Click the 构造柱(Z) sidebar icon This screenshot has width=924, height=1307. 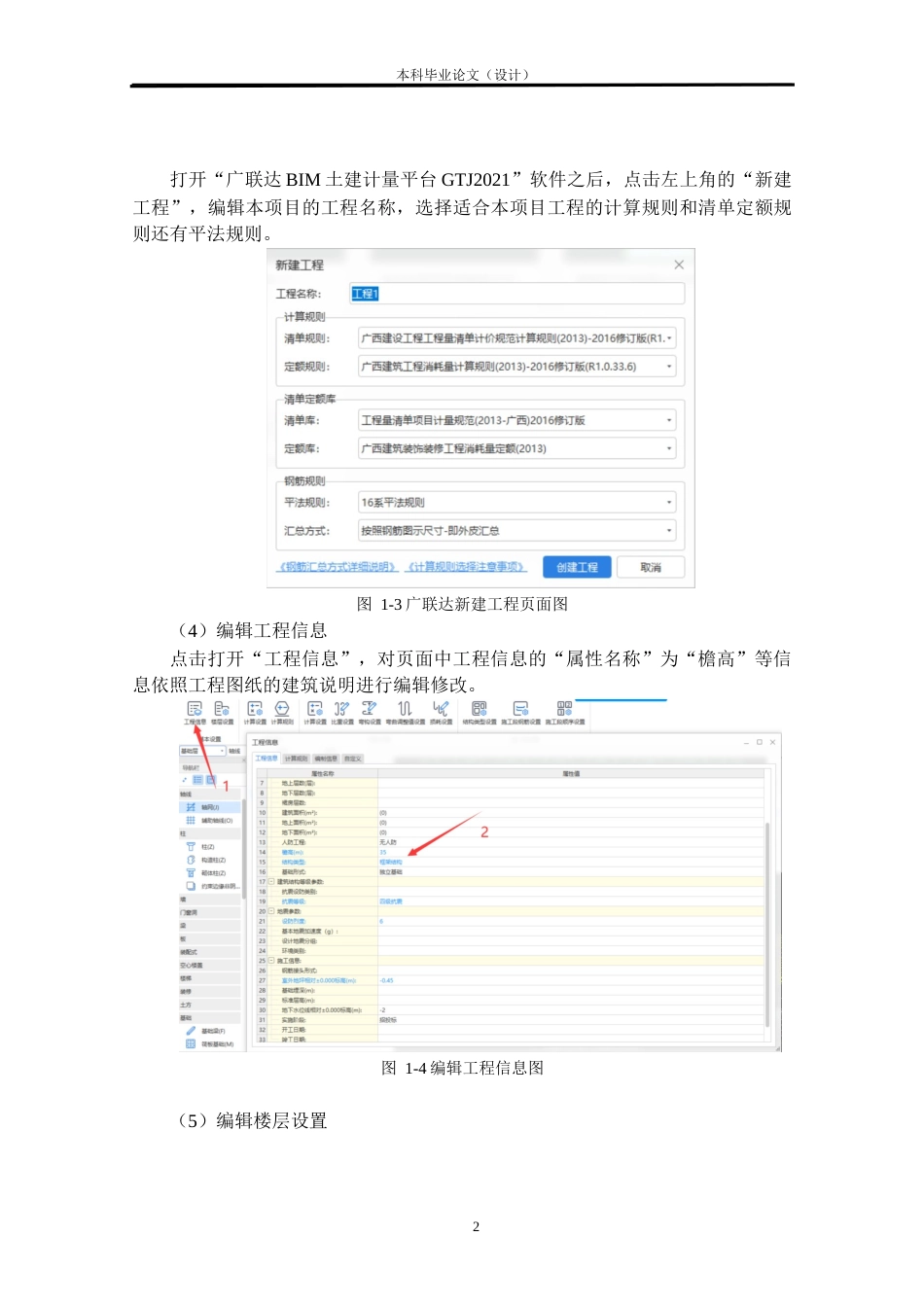[x=215, y=860]
